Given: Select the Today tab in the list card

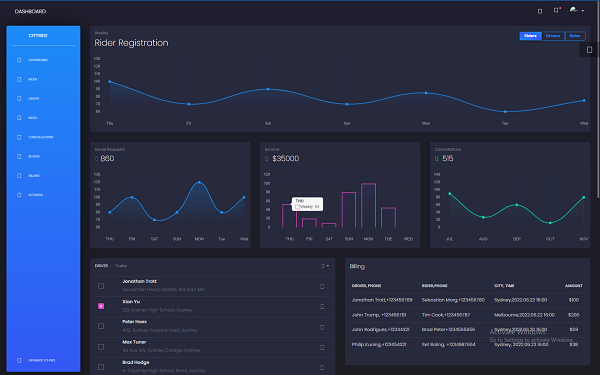Looking at the screenshot, I should (x=121, y=266).
